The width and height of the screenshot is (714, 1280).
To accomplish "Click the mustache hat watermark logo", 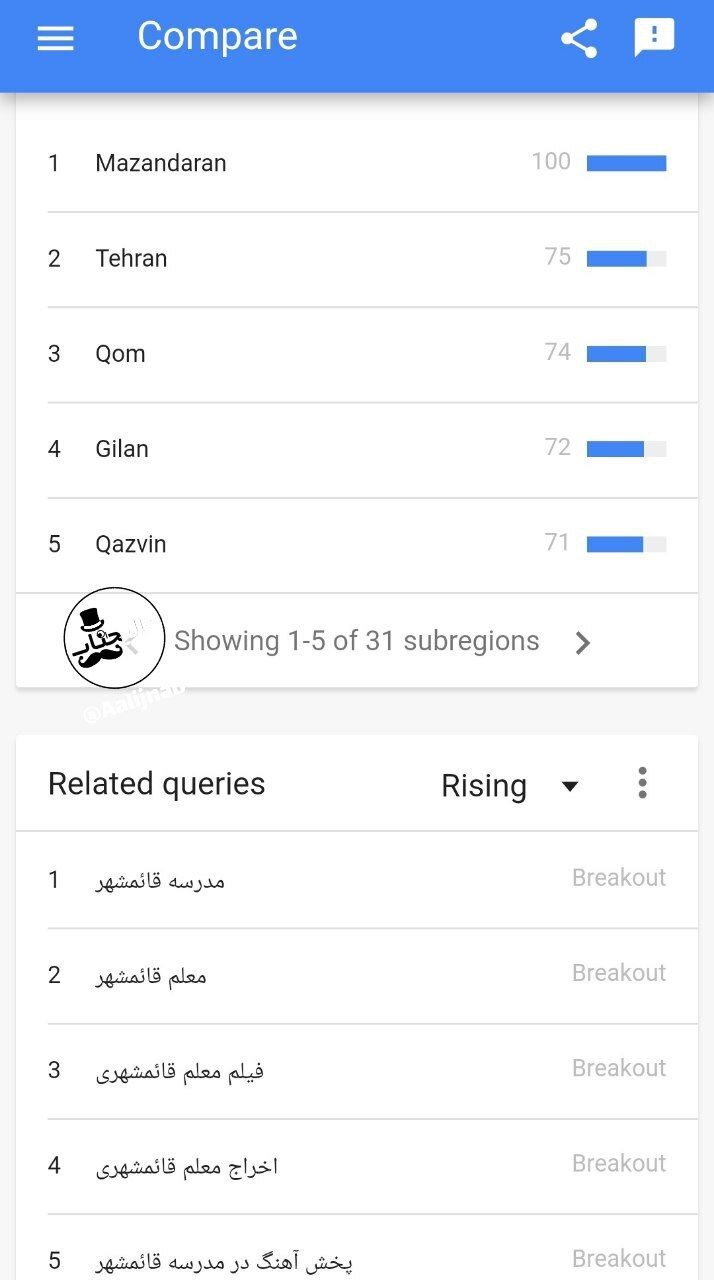I will click(113, 638).
